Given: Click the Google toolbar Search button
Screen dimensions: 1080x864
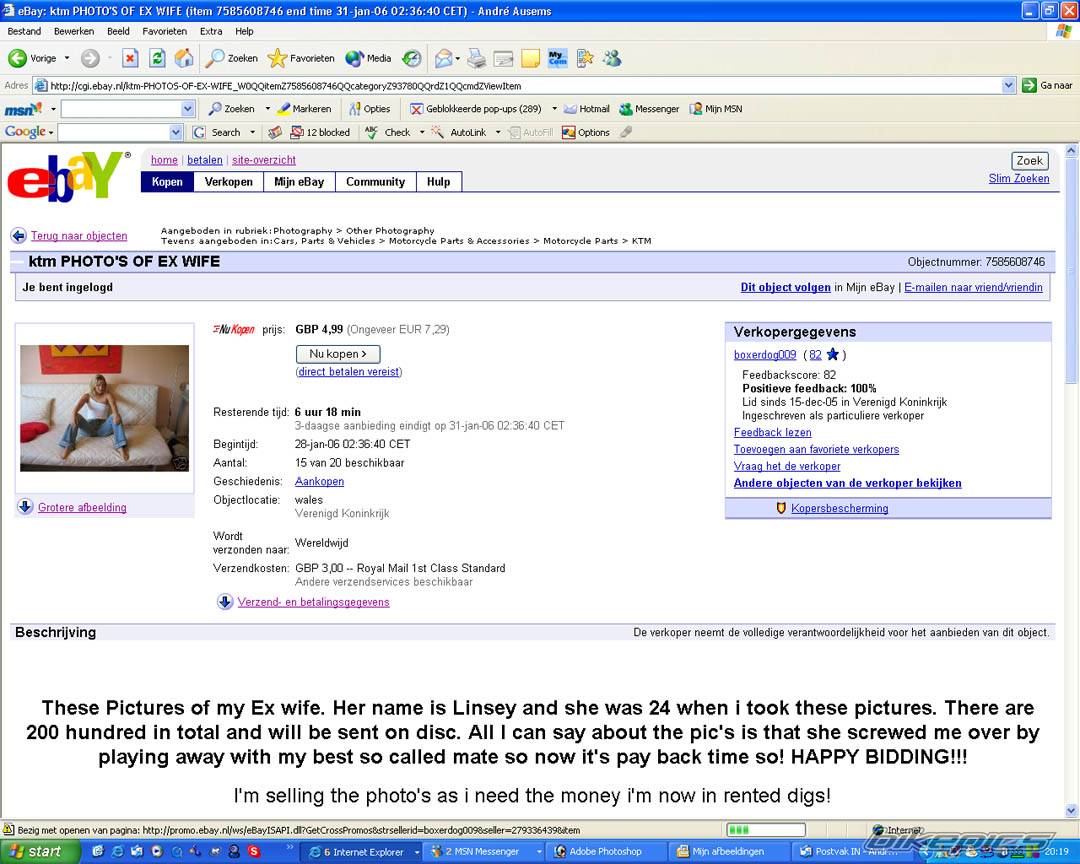Looking at the screenshot, I should coord(218,132).
